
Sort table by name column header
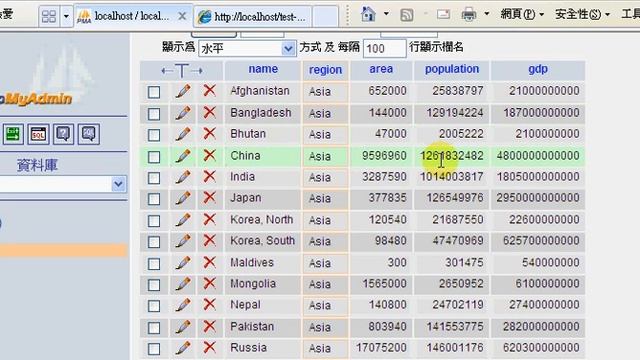pos(263,69)
